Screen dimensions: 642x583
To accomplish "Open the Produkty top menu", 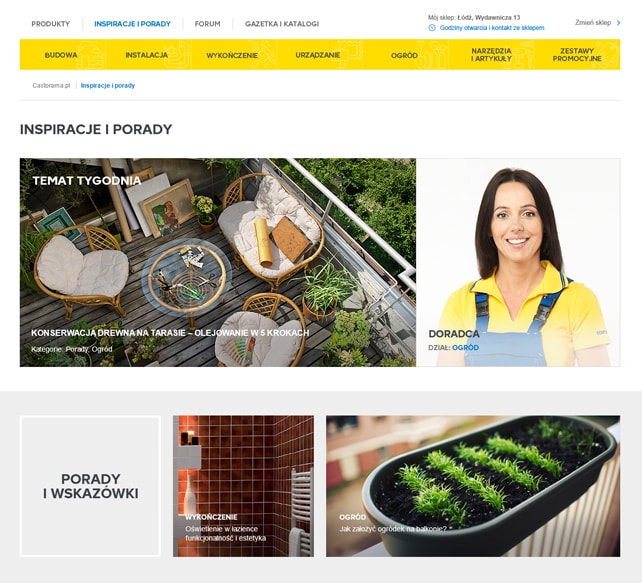I will (x=51, y=24).
